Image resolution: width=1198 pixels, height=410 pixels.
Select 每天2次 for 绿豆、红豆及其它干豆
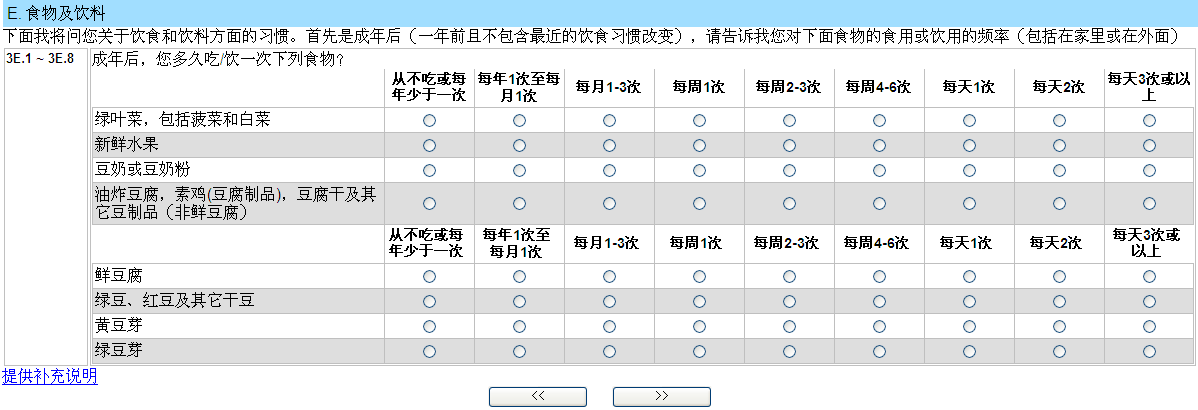(1059, 301)
